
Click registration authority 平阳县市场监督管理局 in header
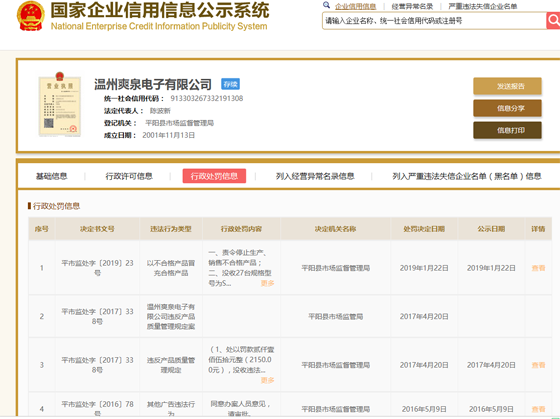[x=180, y=123]
